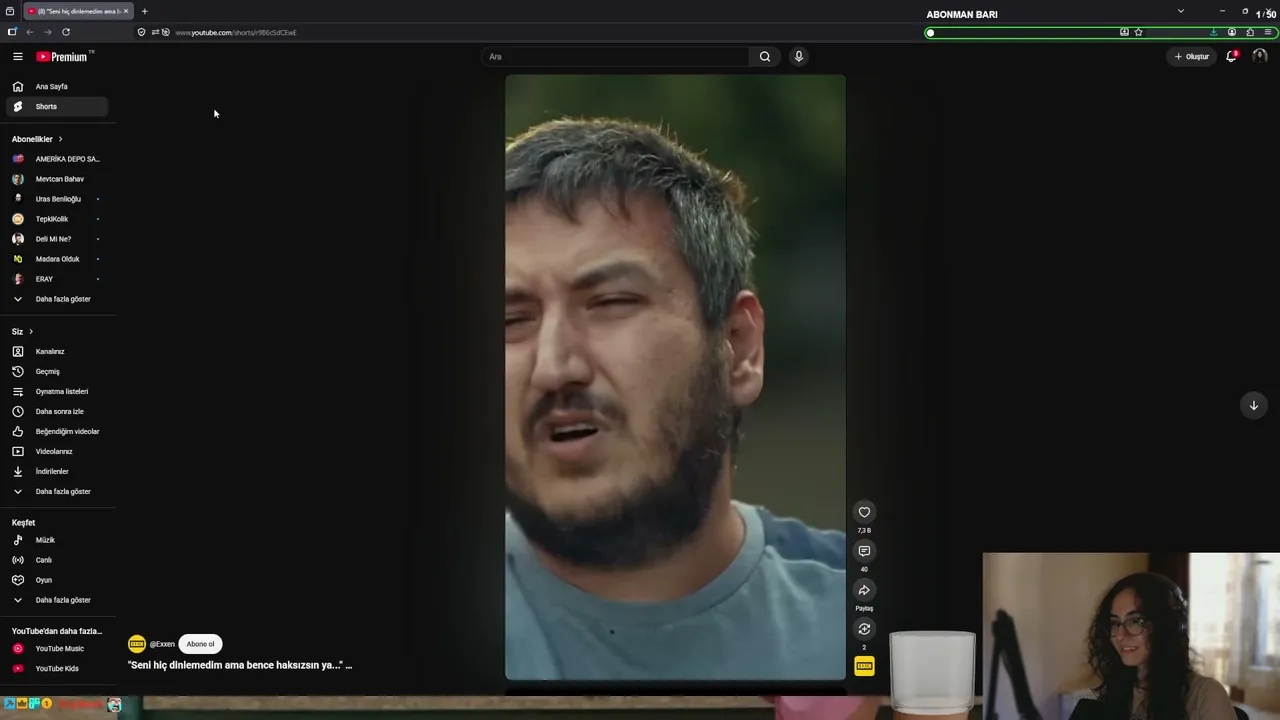Open Videolarınız in the sidebar

(56, 452)
